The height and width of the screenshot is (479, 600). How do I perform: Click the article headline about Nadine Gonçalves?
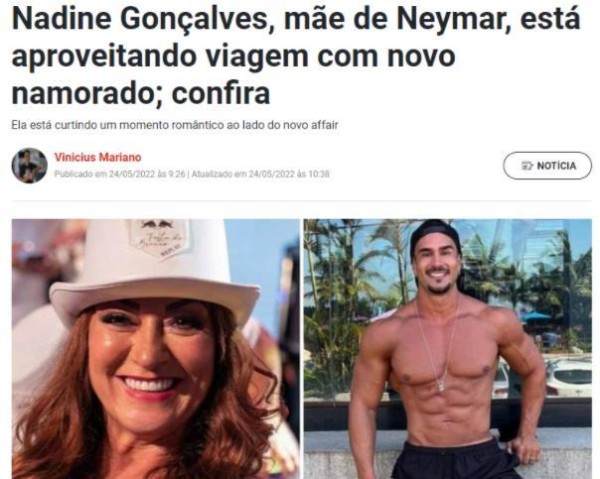296,55
